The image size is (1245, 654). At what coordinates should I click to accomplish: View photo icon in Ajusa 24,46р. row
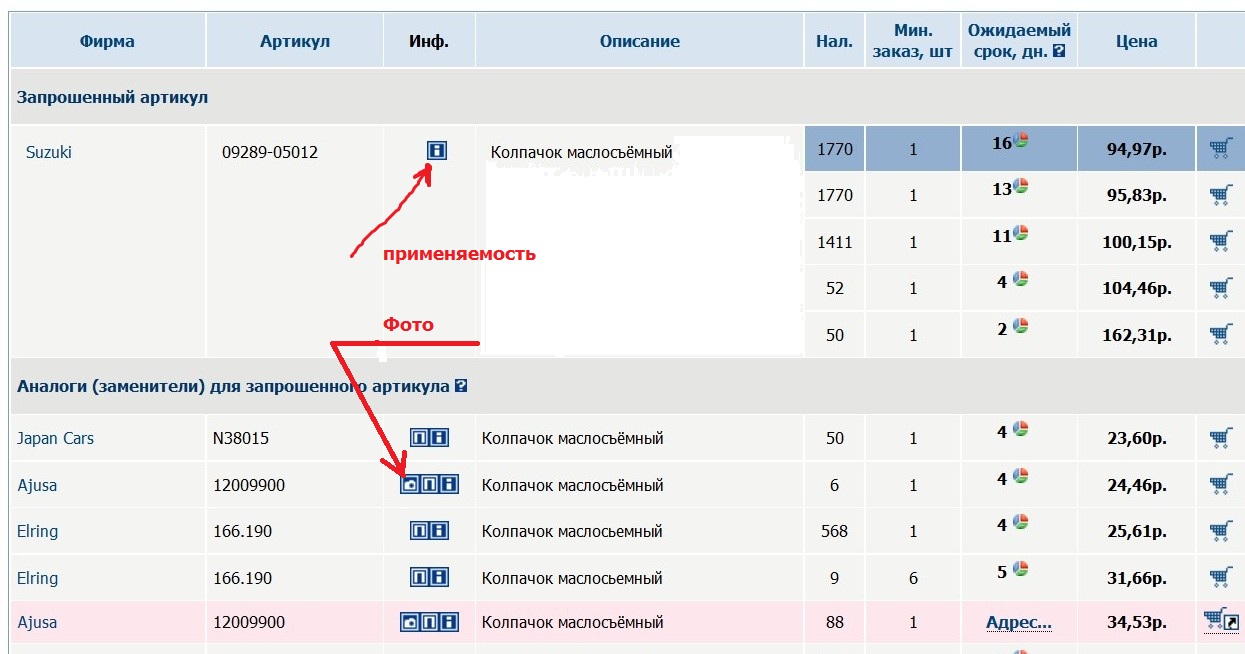(409, 485)
